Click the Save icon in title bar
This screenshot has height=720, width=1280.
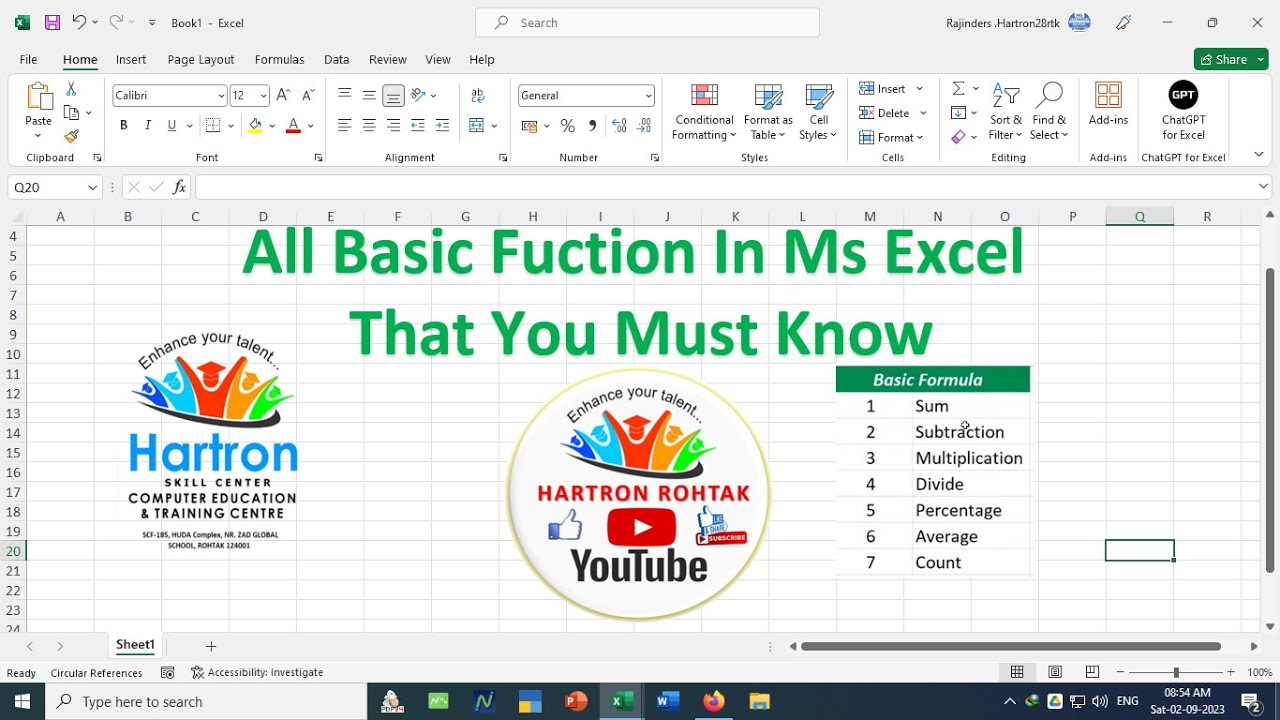click(x=52, y=22)
